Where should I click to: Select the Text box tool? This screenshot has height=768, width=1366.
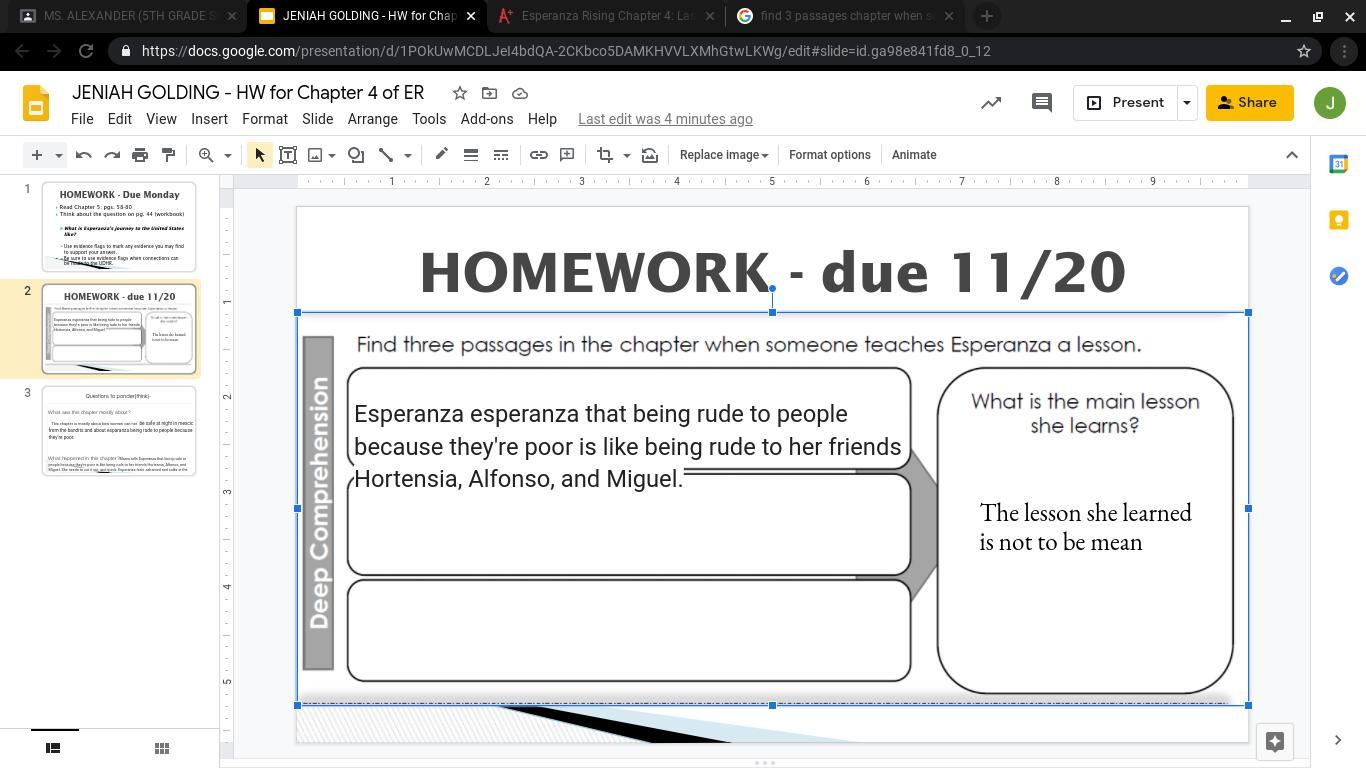coord(288,155)
